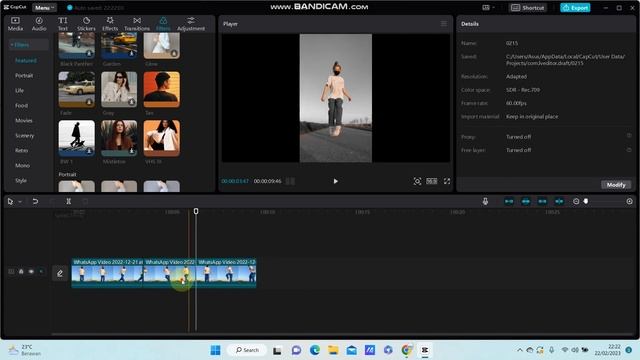This screenshot has width=640, height=360.
Task: Click the timeline playhead marker
Action: [196, 211]
